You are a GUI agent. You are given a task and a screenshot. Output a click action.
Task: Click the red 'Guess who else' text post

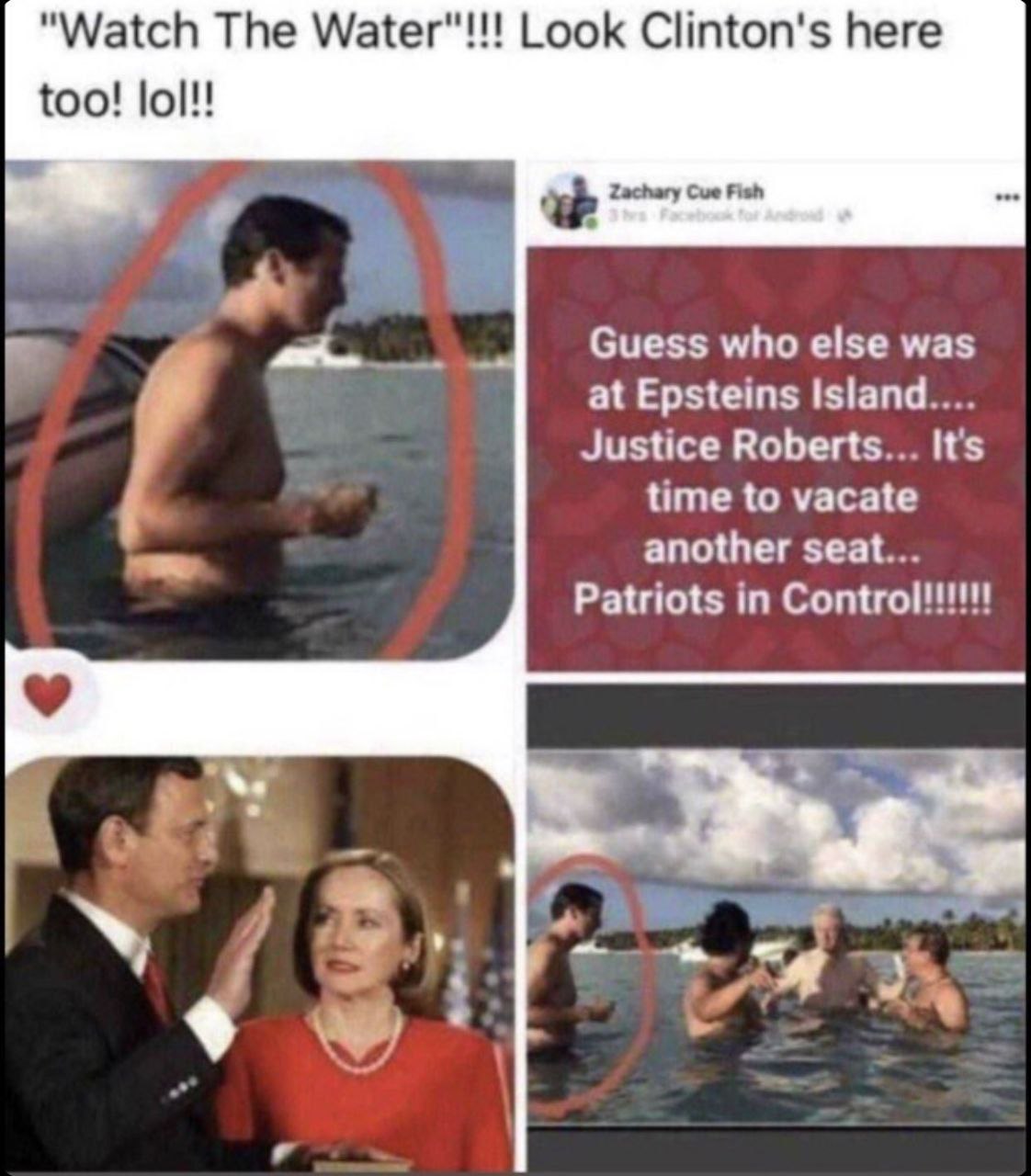(x=776, y=459)
